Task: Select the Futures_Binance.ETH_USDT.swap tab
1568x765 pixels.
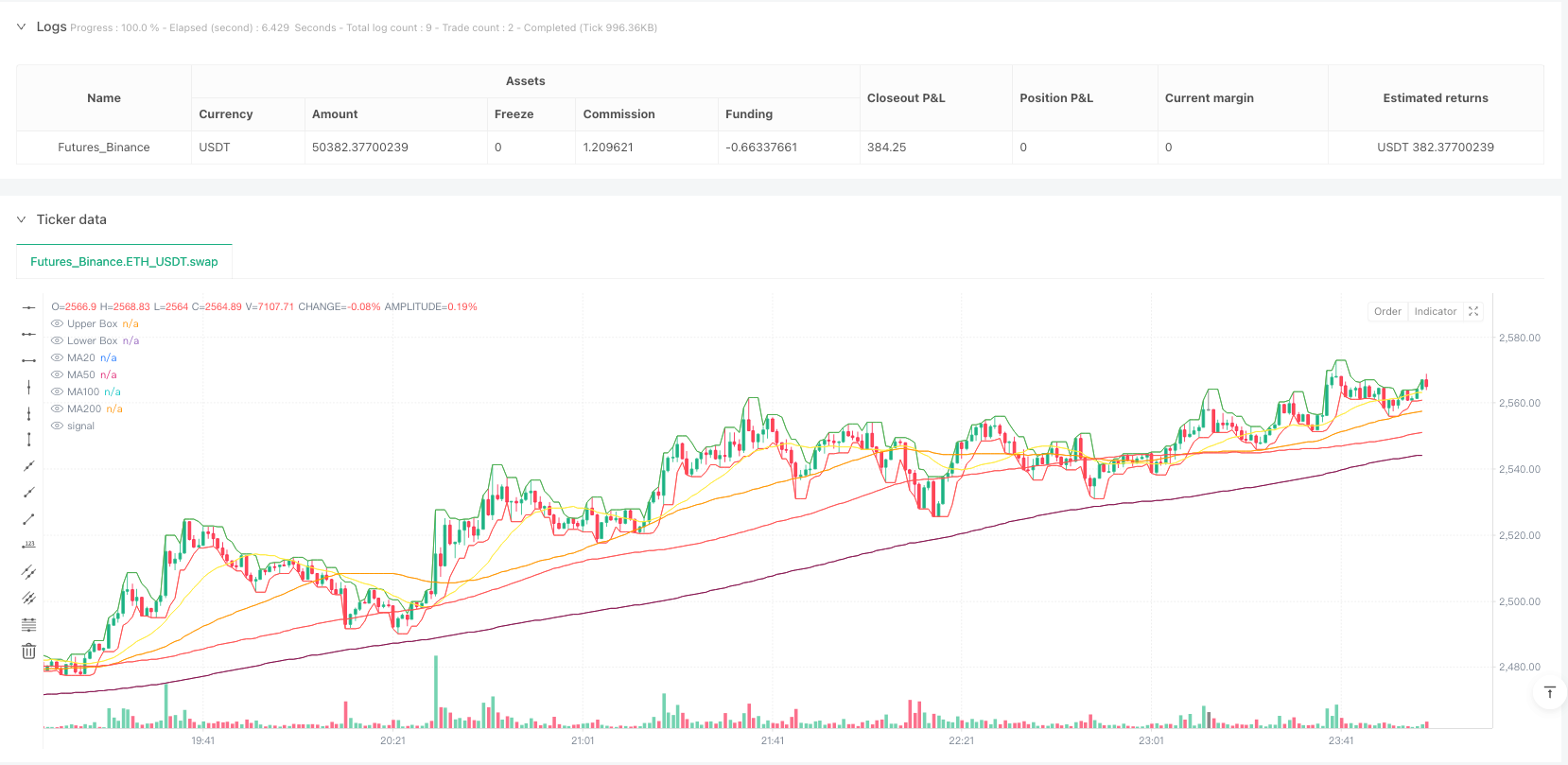Action: (x=124, y=262)
